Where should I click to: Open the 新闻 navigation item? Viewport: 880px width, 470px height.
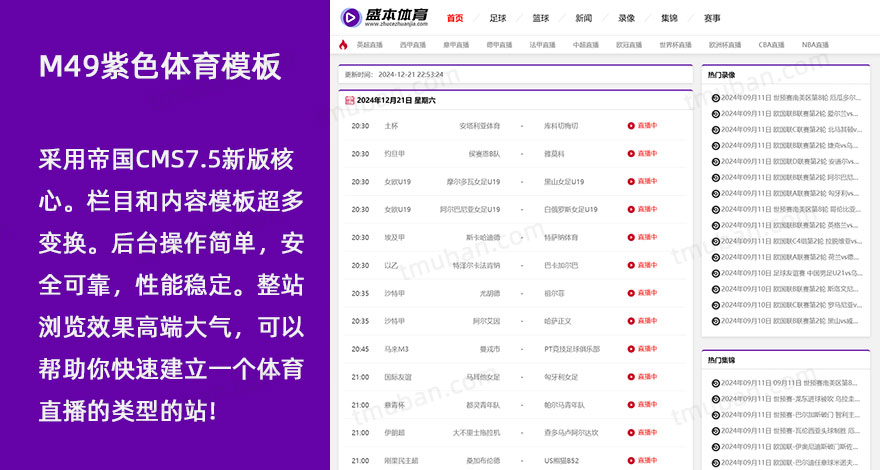pos(584,19)
